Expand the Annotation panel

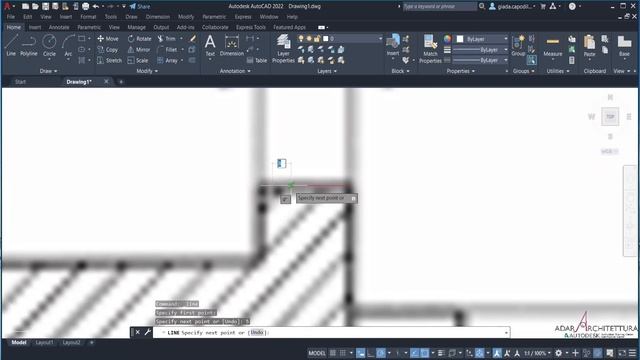pyautogui.click(x=235, y=71)
